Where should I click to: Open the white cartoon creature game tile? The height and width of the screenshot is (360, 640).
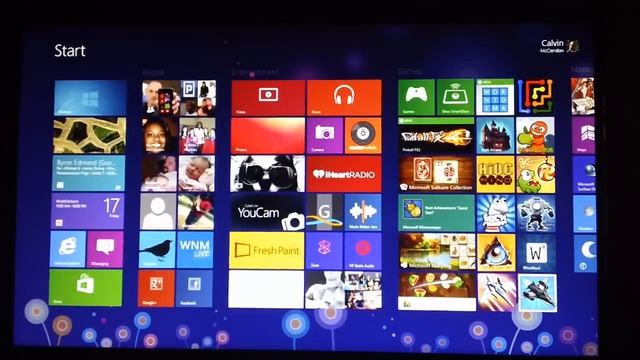pos(496,213)
